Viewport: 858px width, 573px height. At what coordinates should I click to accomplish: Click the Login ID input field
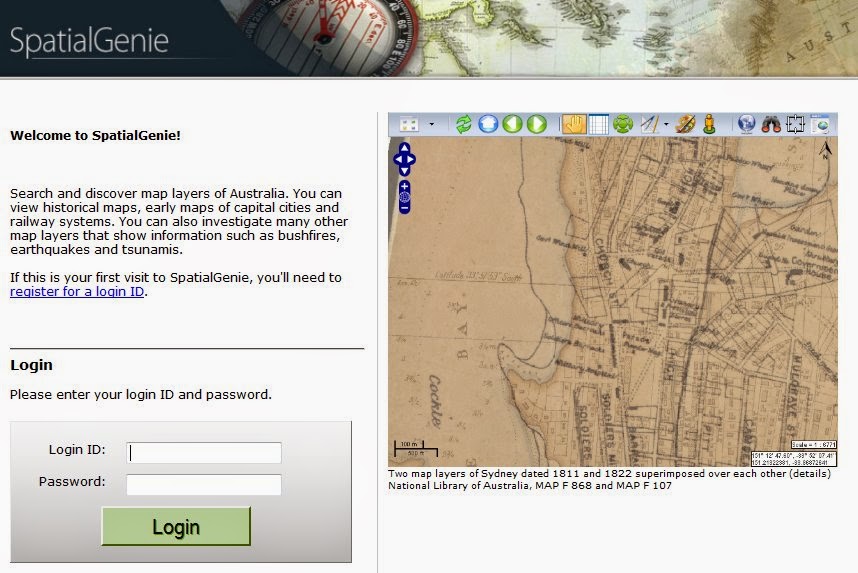point(204,453)
